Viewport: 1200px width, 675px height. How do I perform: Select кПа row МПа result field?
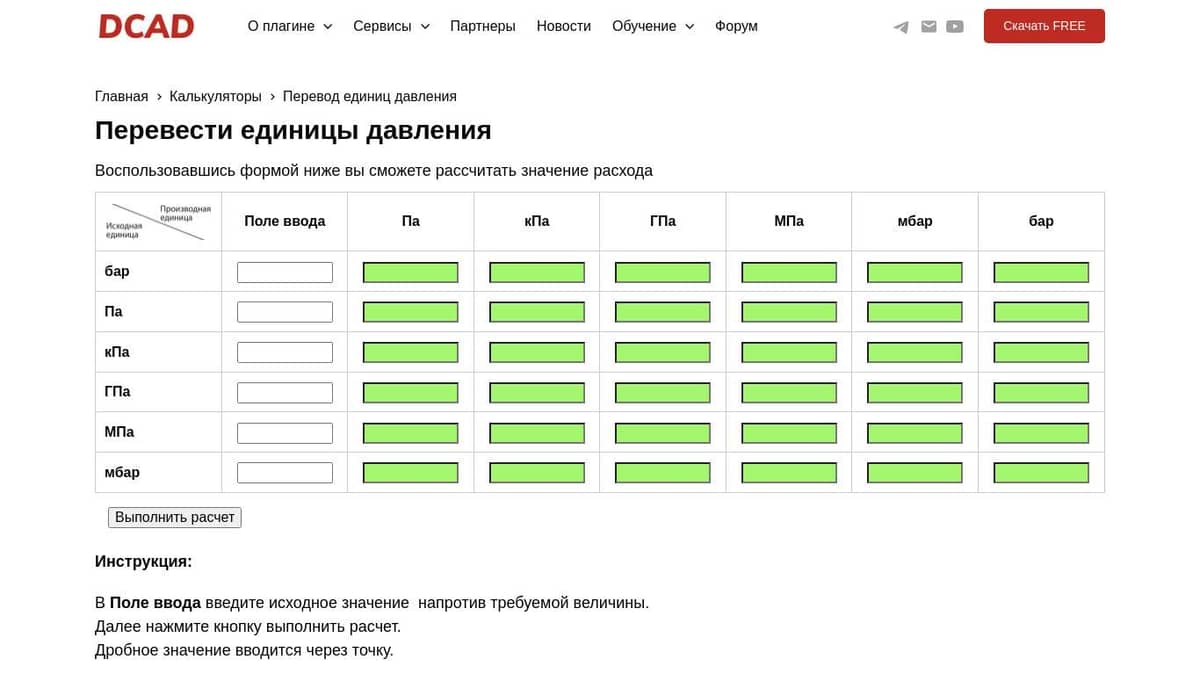(x=789, y=352)
